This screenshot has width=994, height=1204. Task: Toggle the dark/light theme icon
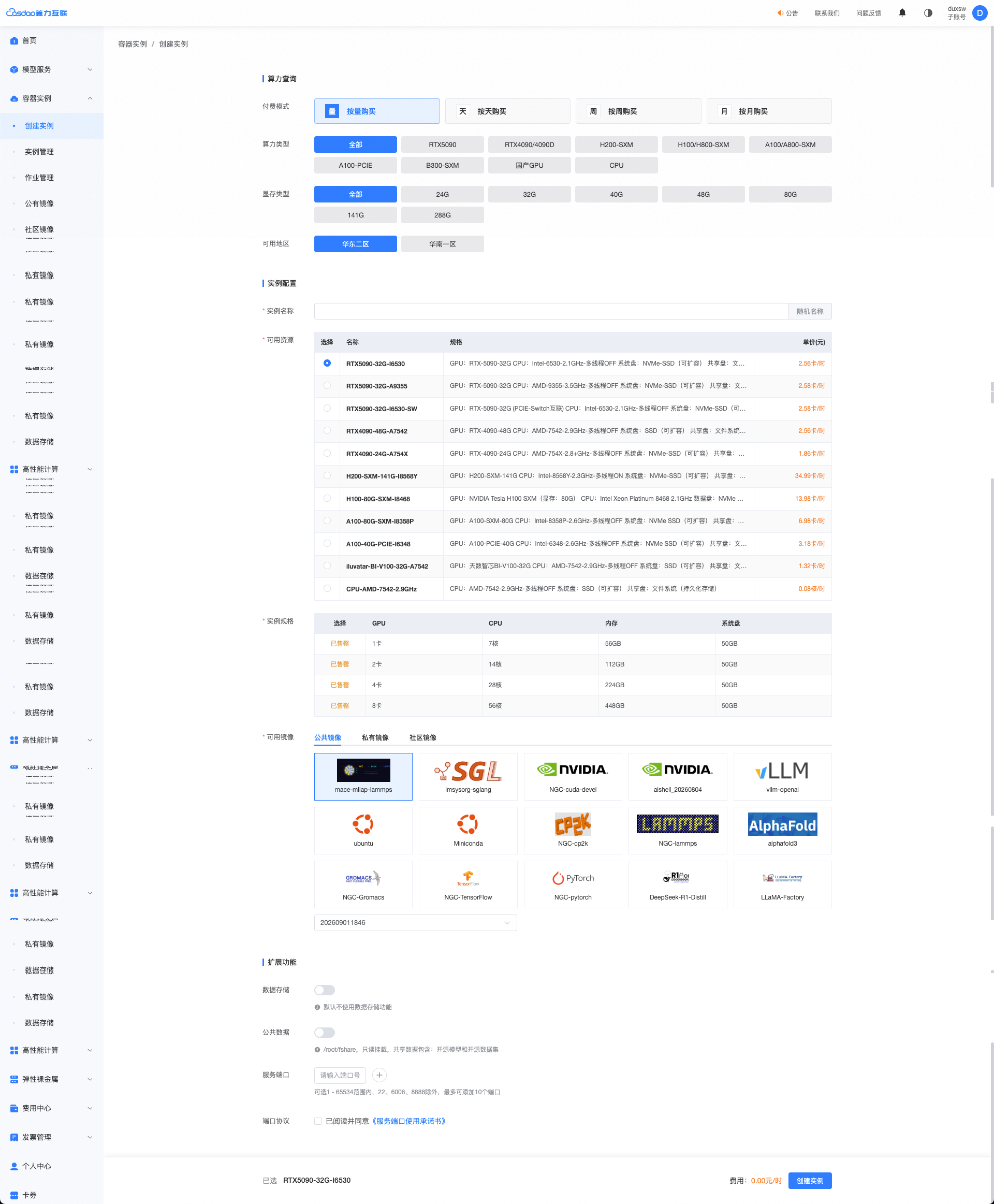pos(928,12)
